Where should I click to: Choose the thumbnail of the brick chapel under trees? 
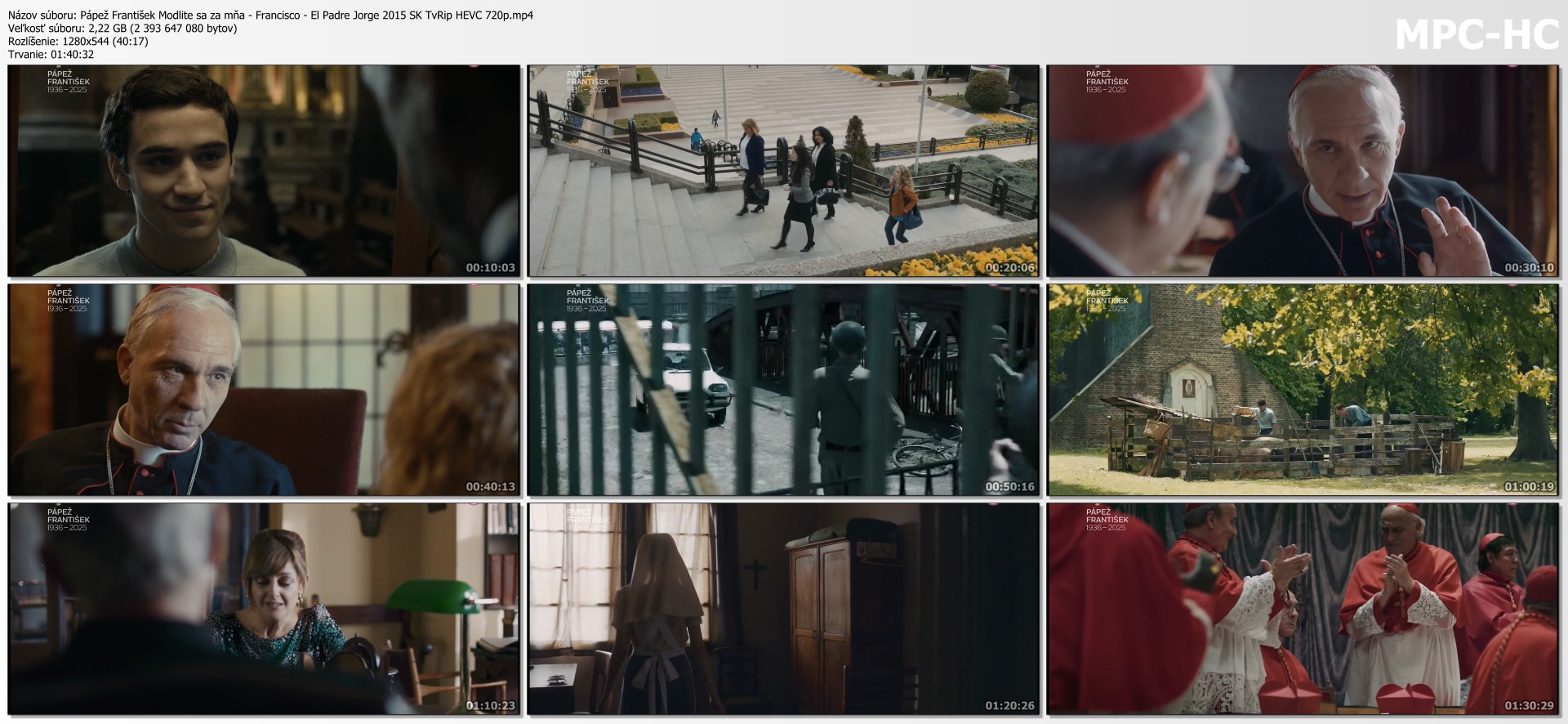[x=1303, y=390]
